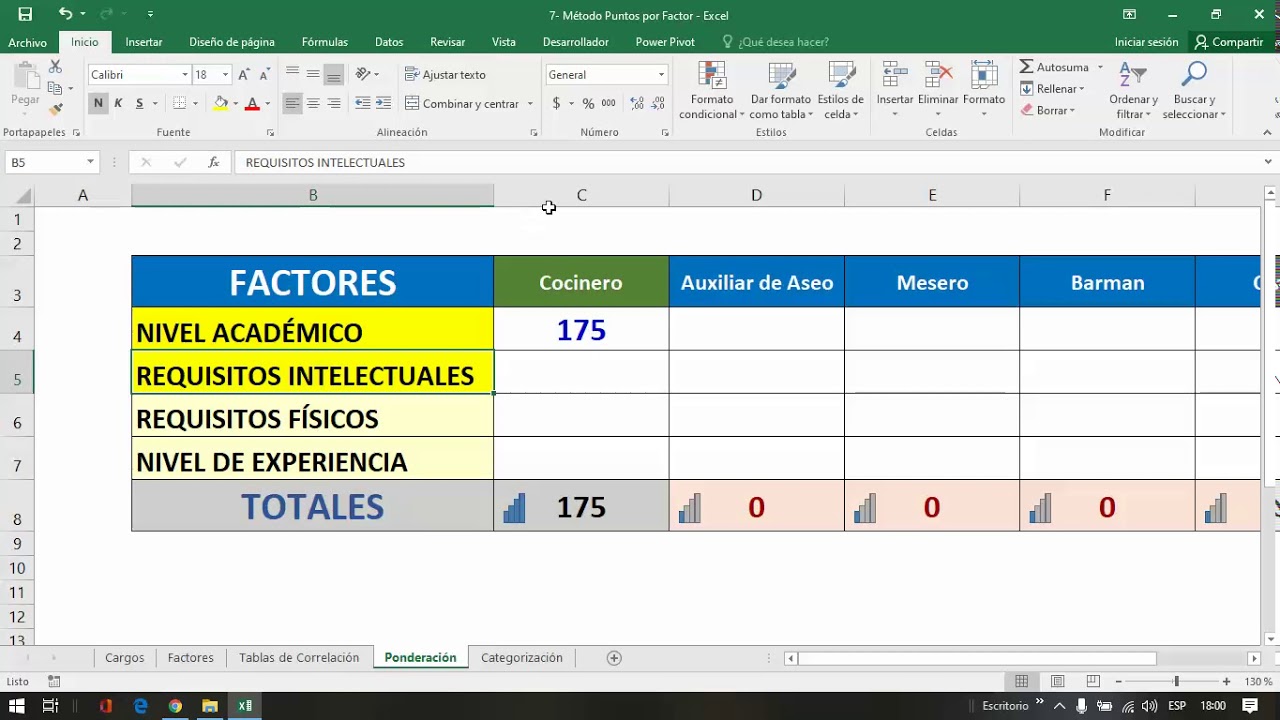This screenshot has width=1280, height=720.
Task: Apply percent style
Action: (x=588, y=103)
